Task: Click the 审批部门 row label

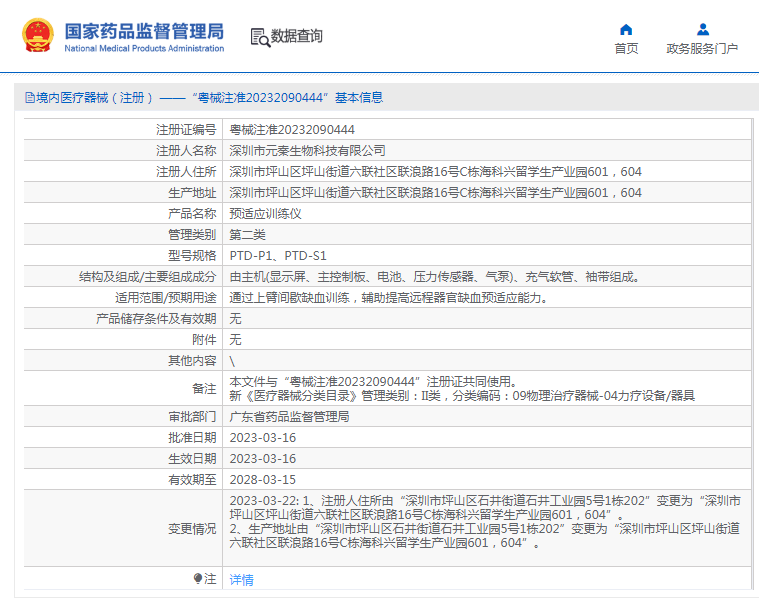Action: pyautogui.click(x=192, y=417)
